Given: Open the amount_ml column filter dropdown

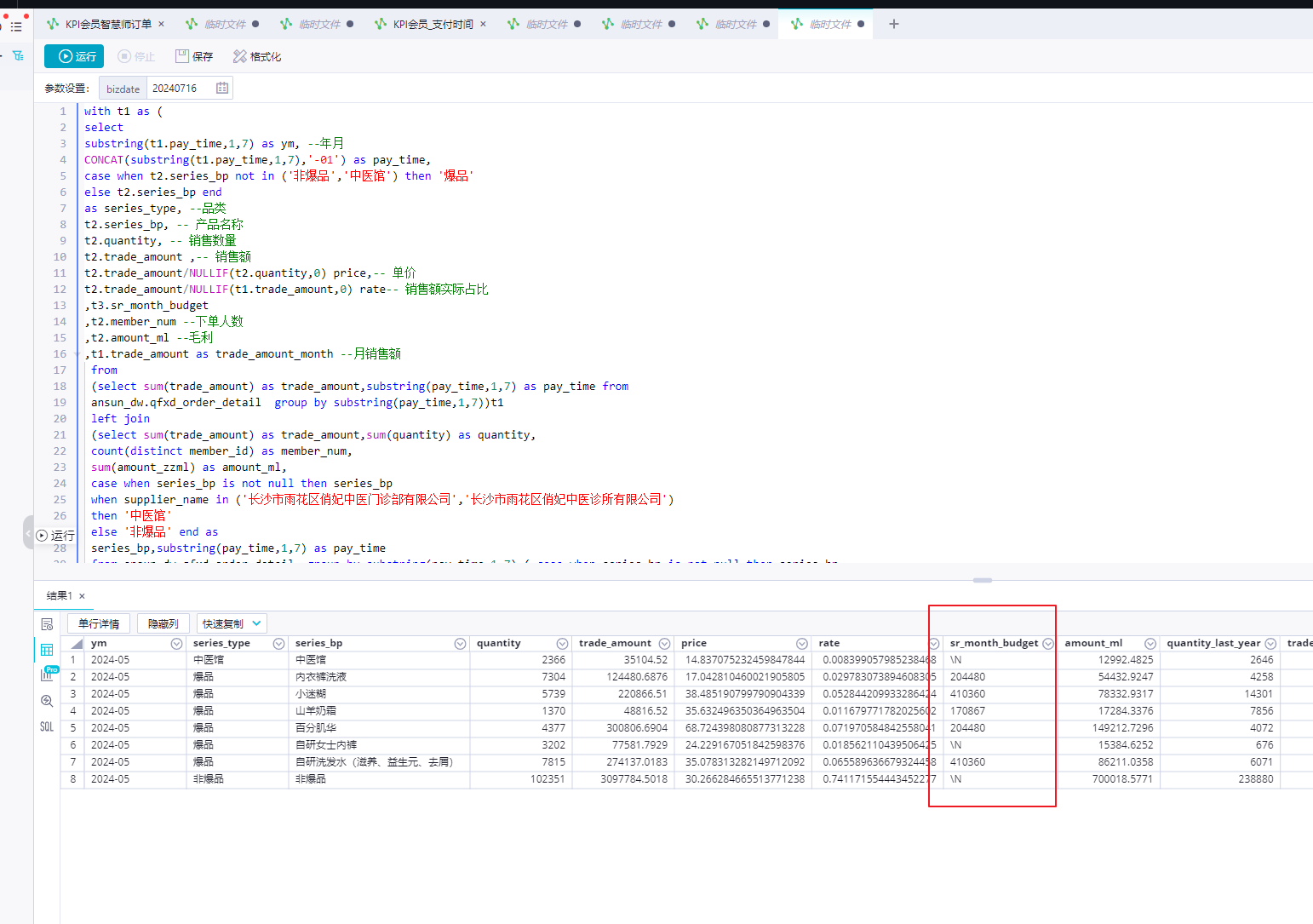Looking at the screenshot, I should click(x=1150, y=644).
